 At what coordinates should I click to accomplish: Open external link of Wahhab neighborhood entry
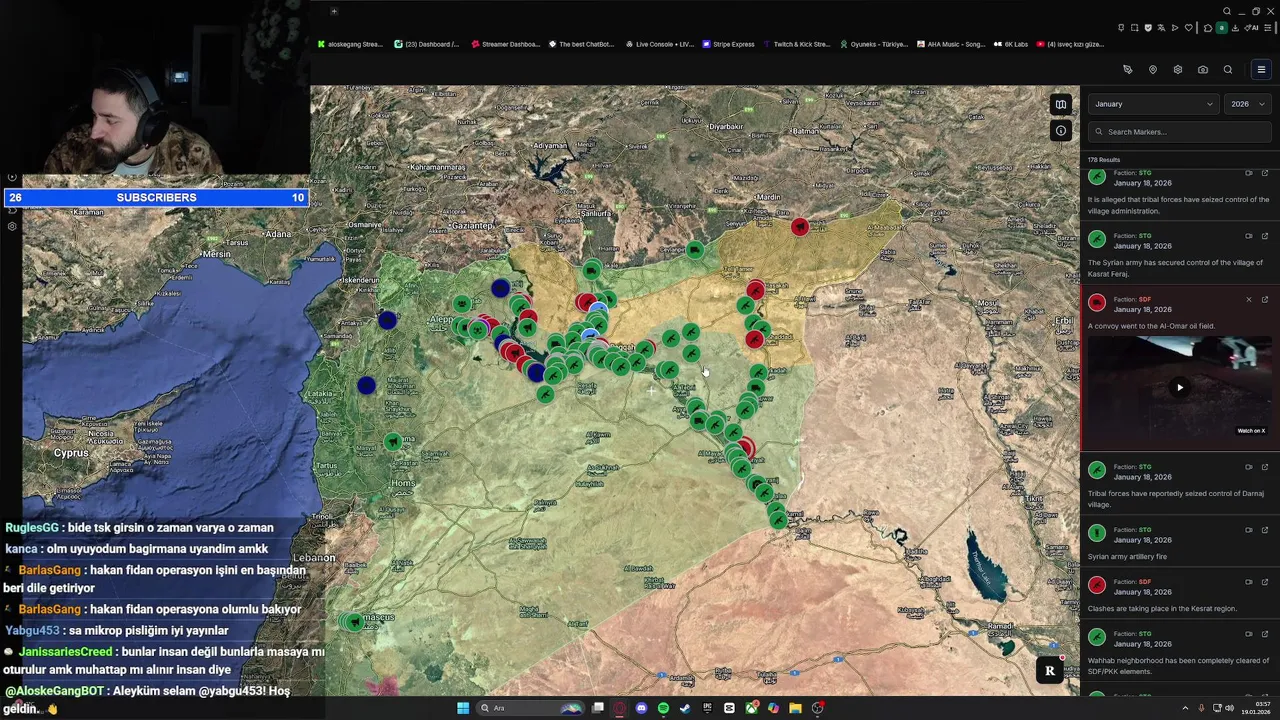[x=1264, y=634]
